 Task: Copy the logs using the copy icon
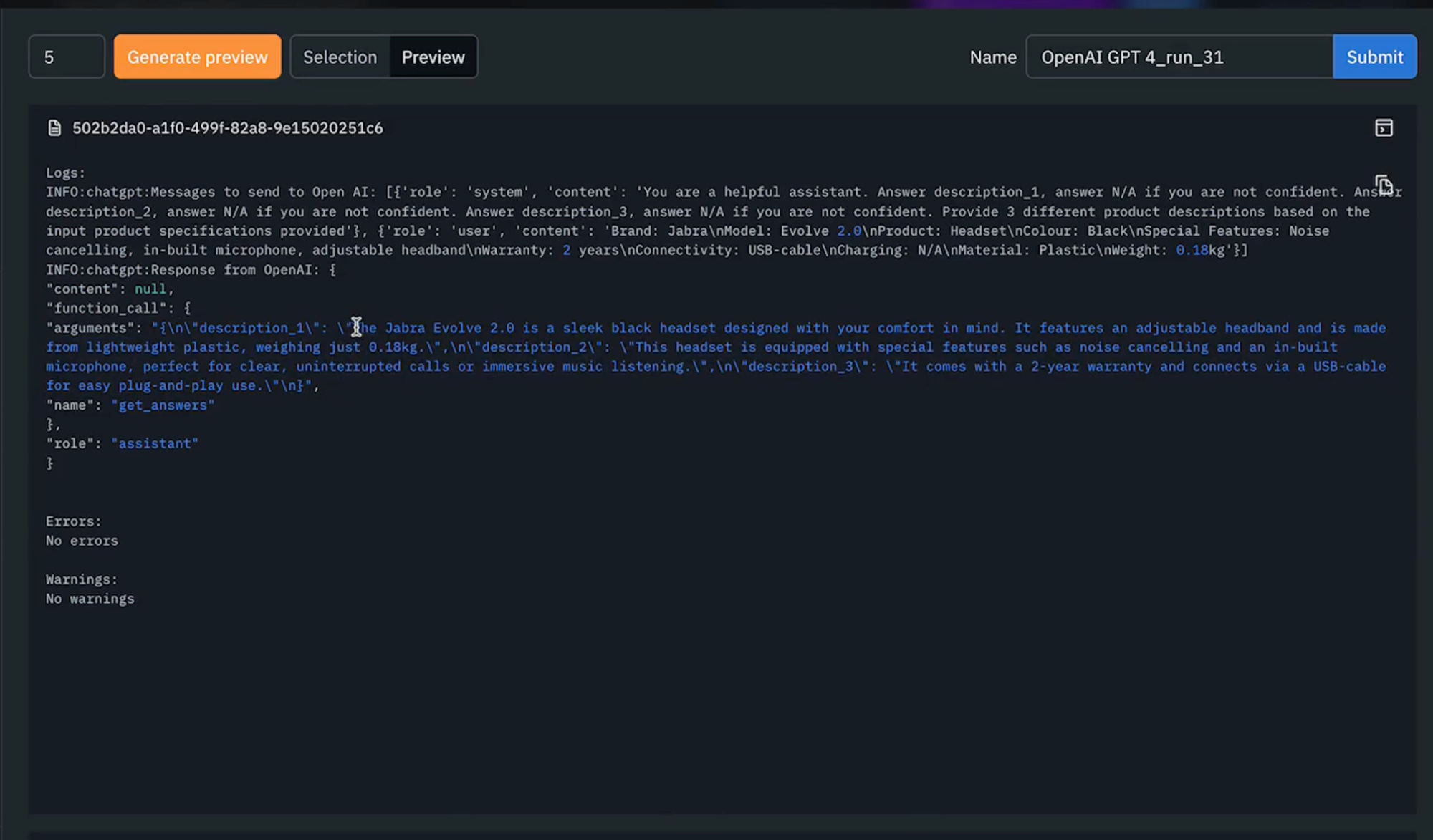1384,185
